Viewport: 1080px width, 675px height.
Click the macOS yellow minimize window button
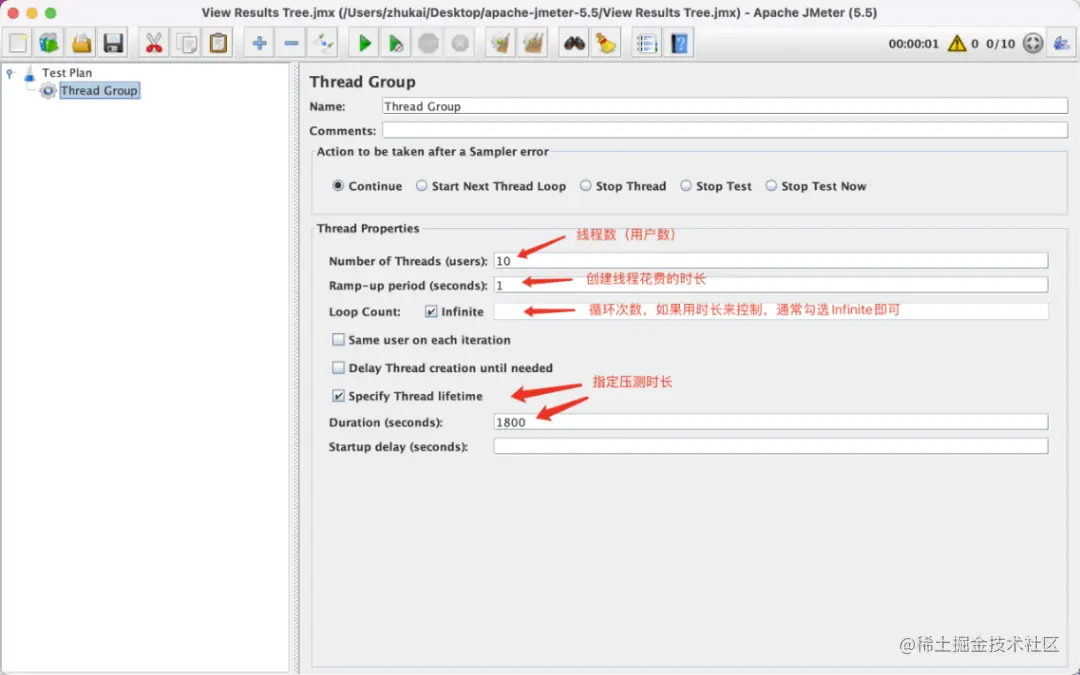point(32,13)
